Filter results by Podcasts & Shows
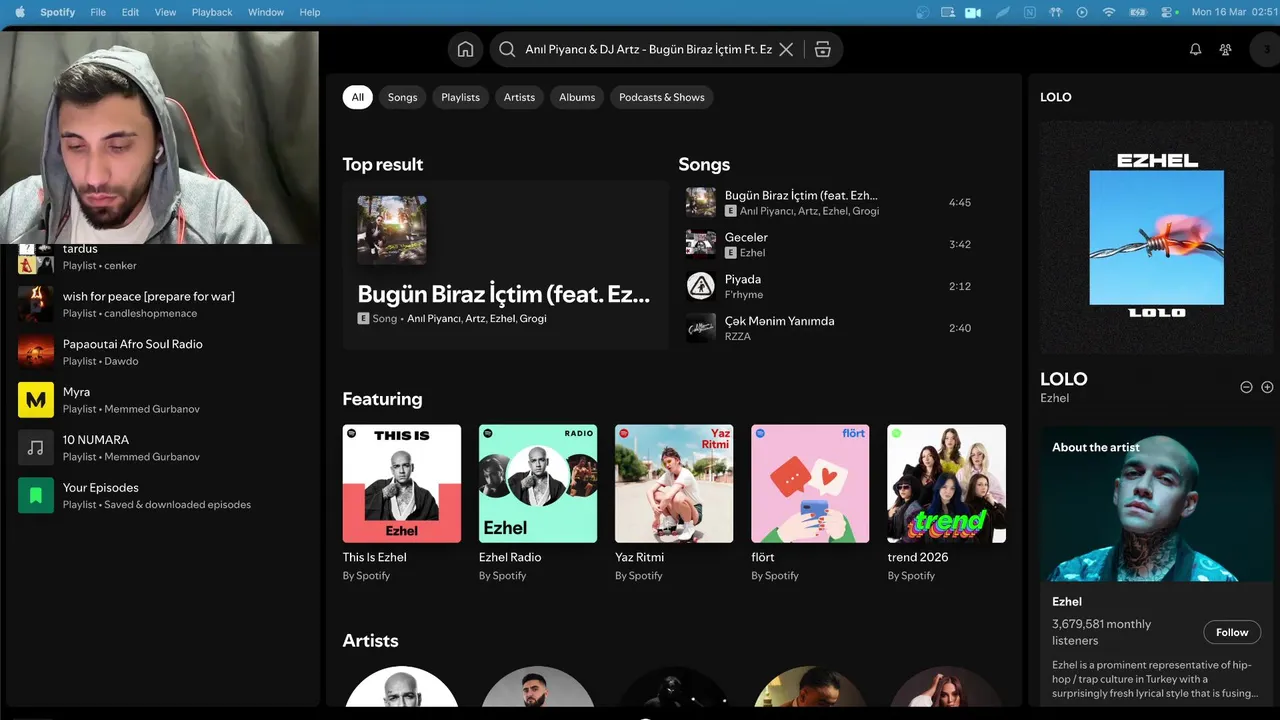This screenshot has height=720, width=1280. pos(662,97)
